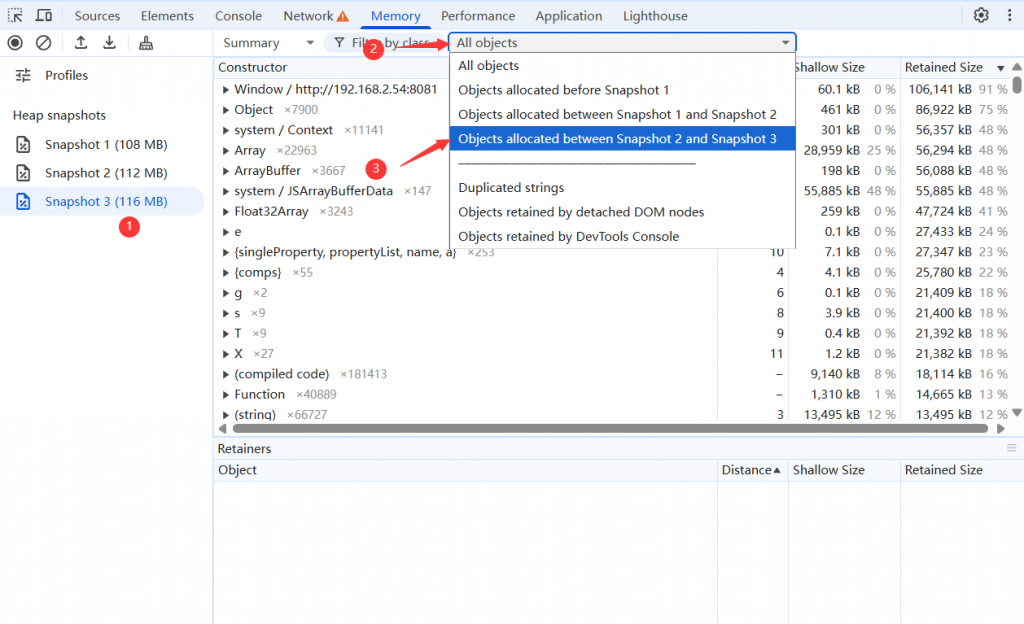This screenshot has height=624, width=1024.
Task: Switch to the Performance tab
Action: pyautogui.click(x=478, y=16)
